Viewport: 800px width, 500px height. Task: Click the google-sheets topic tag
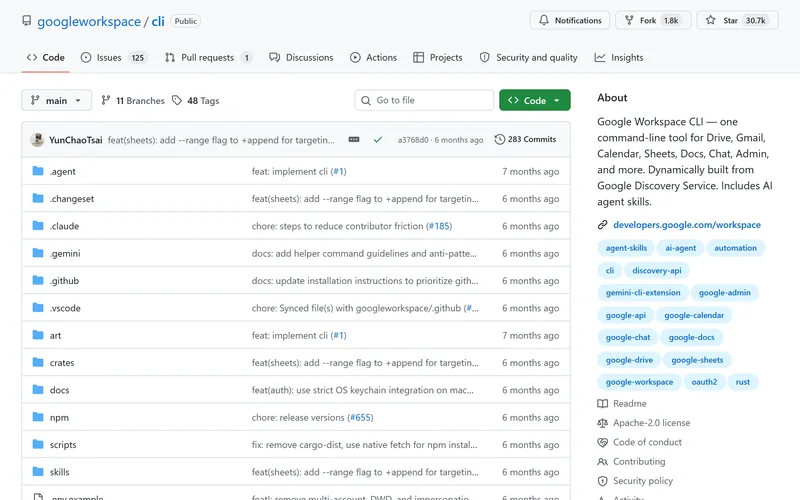697,360
